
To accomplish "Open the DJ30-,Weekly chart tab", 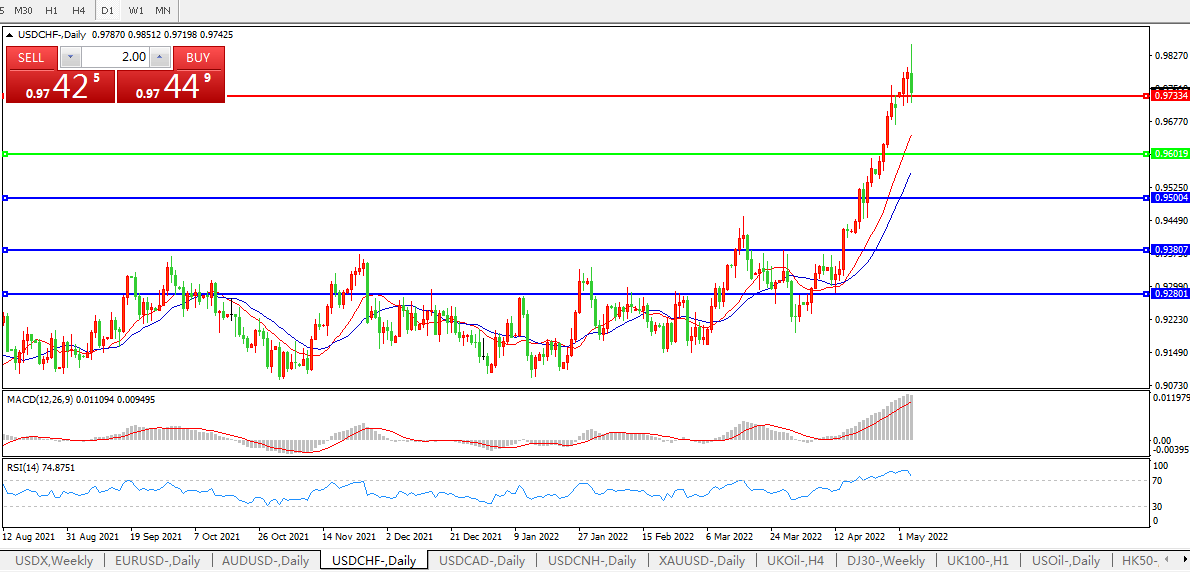I will [885, 561].
